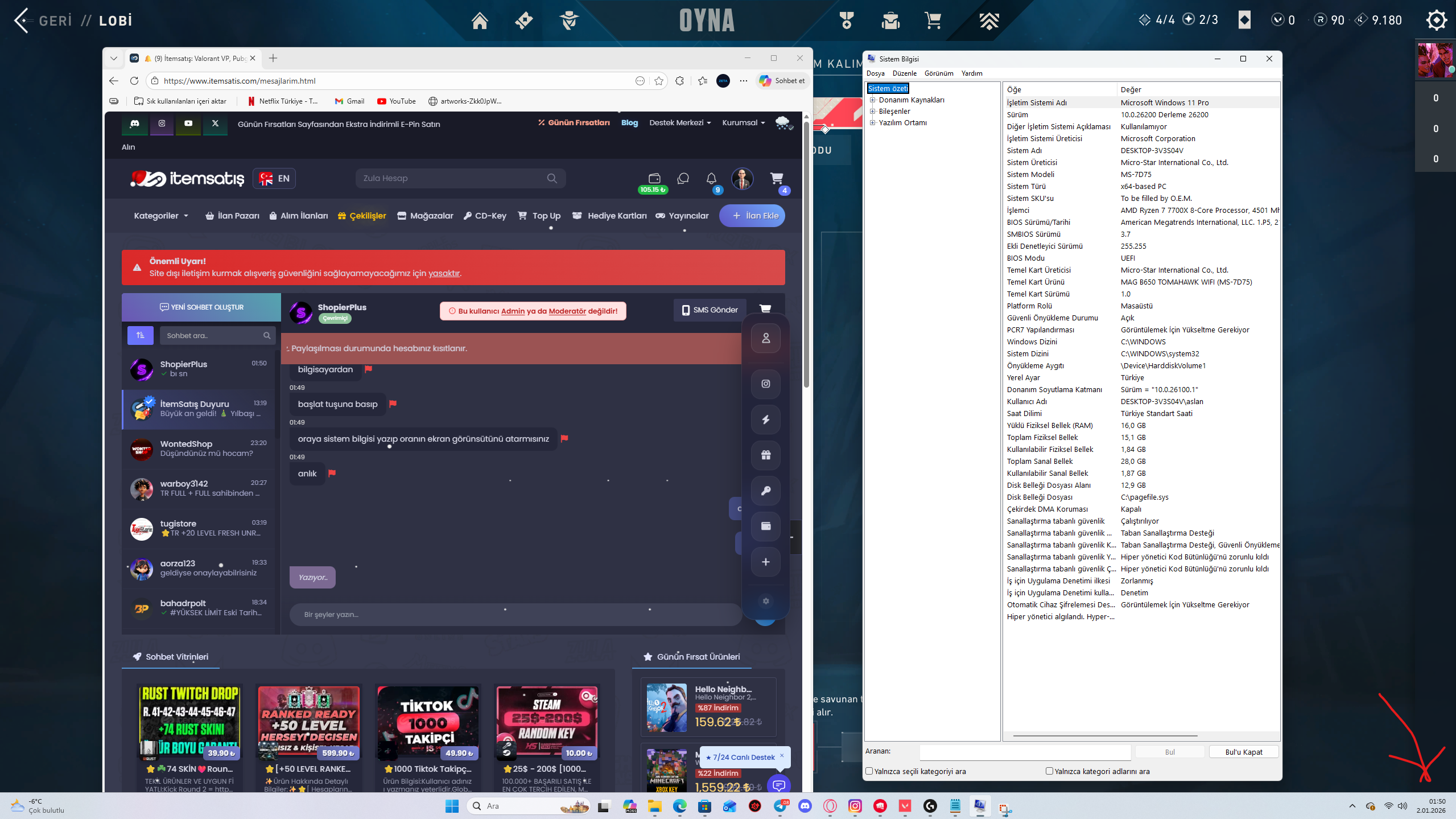This screenshot has width=1456, height=819.
Task: Expand Yazılım Ortamı tree node
Action: (x=872, y=123)
